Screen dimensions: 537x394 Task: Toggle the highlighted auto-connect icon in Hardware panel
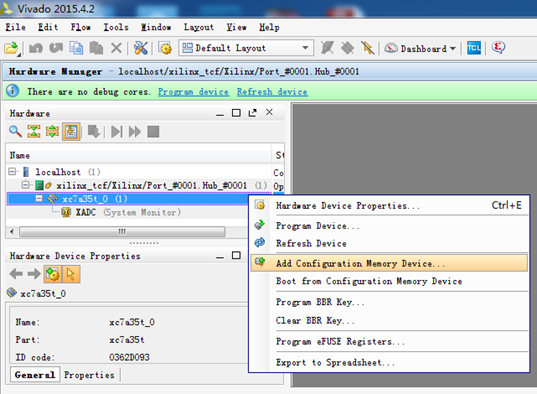pos(71,132)
